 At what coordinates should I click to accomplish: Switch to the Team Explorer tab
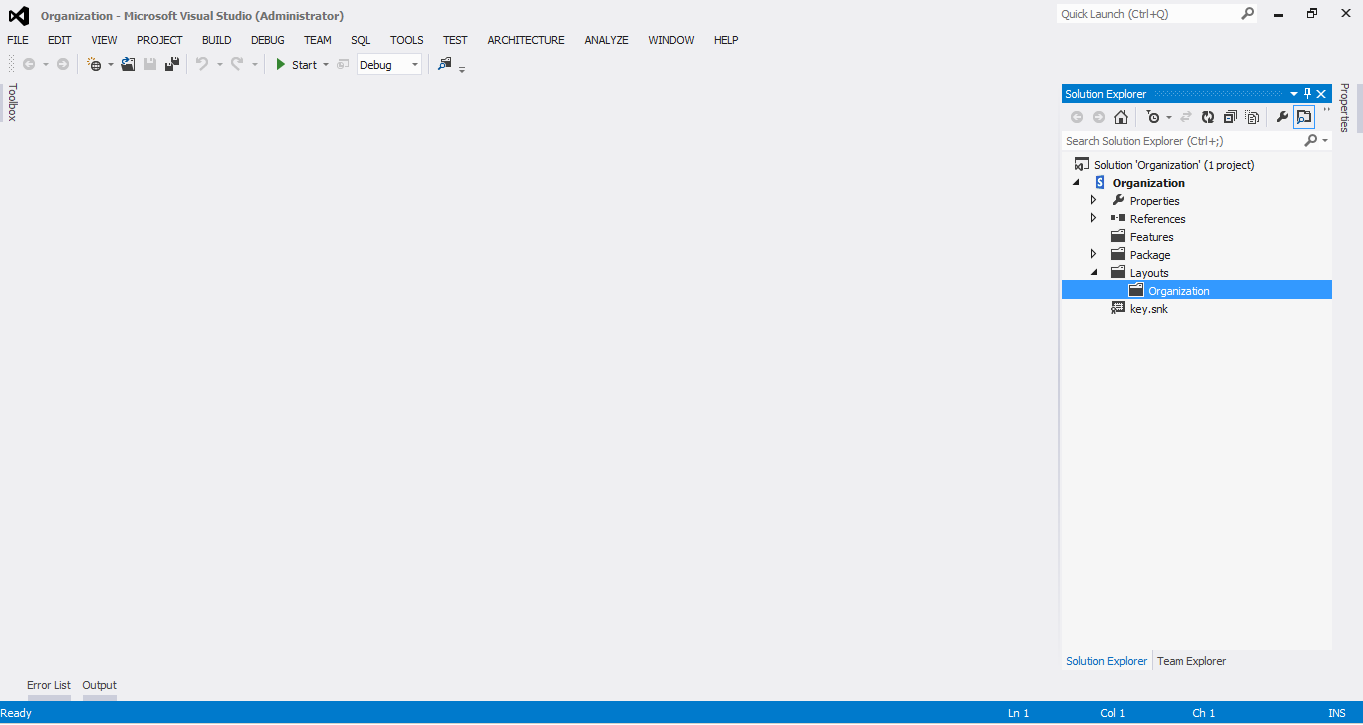[x=1191, y=661]
